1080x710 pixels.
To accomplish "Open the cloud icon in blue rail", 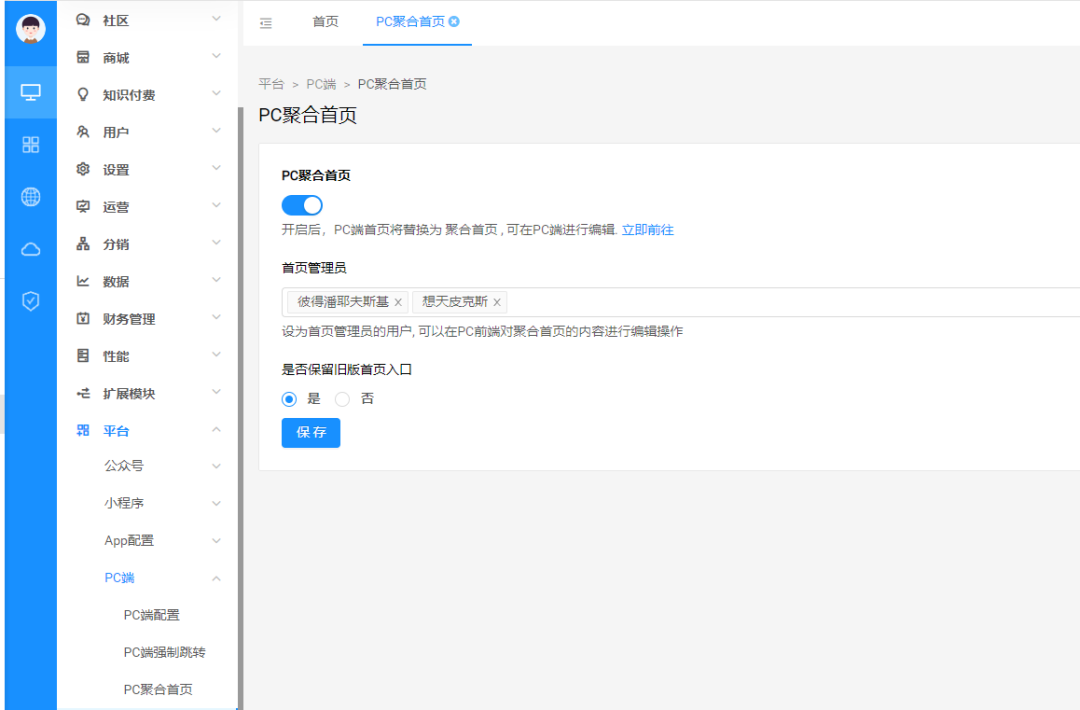I will pos(30,248).
